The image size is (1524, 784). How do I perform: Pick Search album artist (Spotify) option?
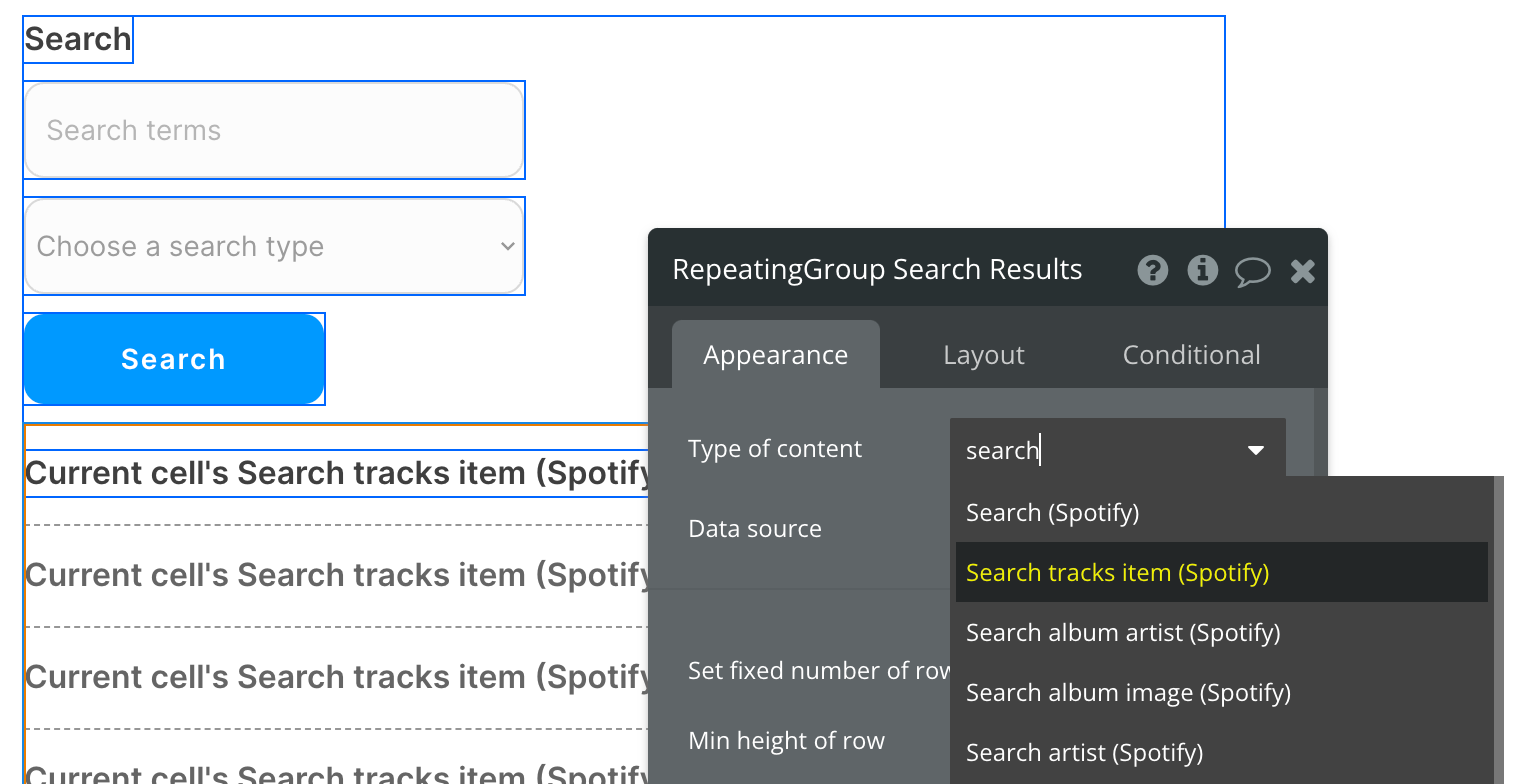pyautogui.click(x=1222, y=633)
